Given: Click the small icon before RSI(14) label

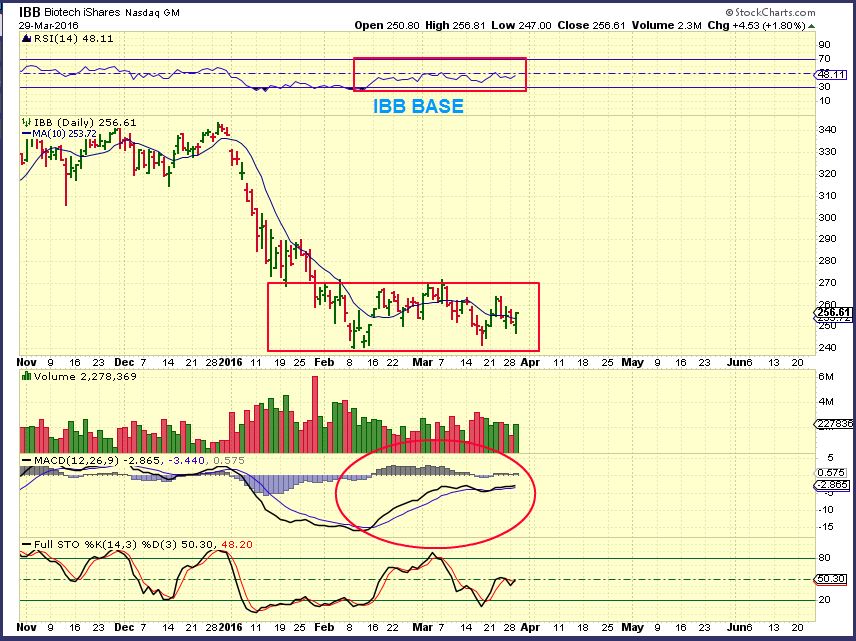Looking at the screenshot, I should 26,39.
